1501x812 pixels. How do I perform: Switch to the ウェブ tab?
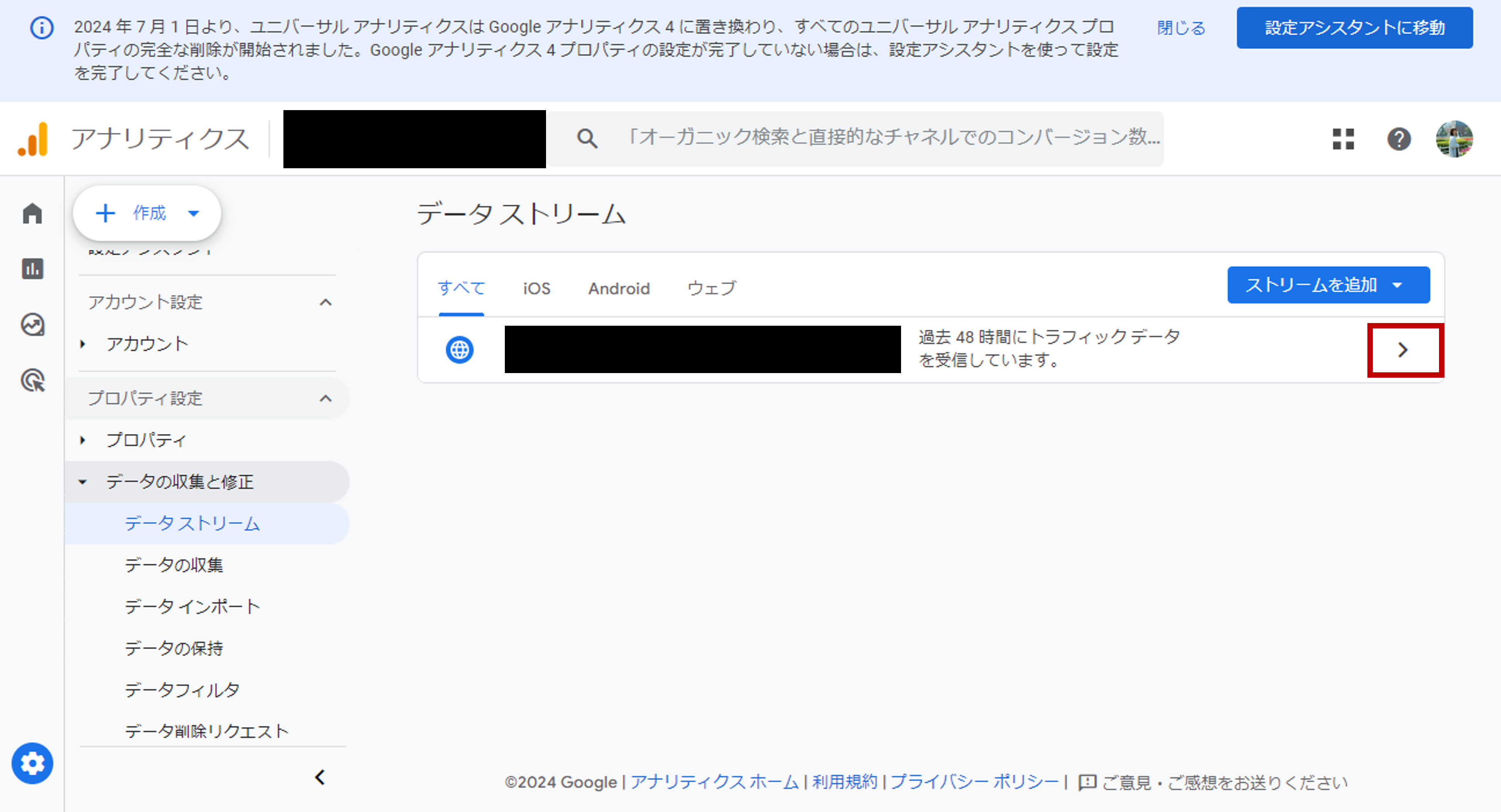tap(712, 288)
